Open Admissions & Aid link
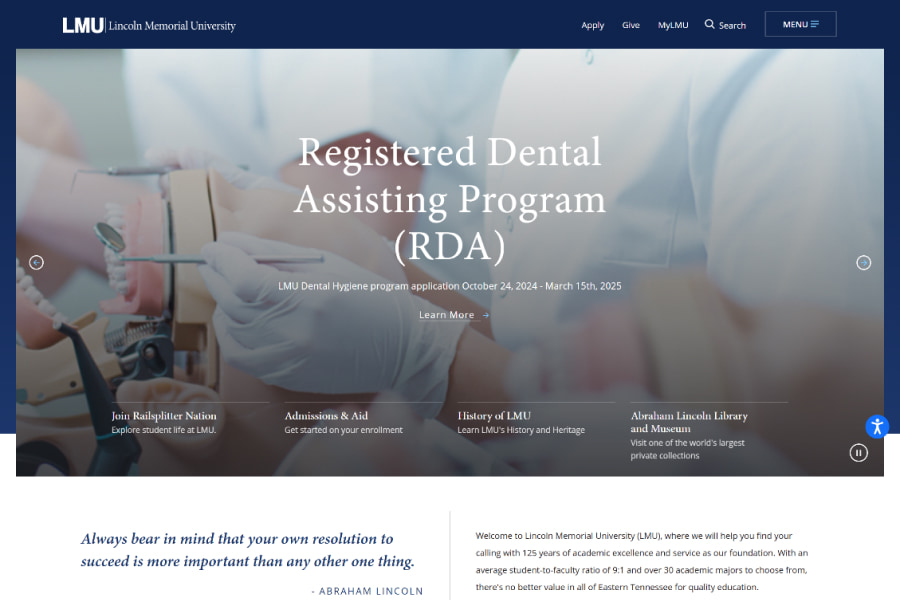900x600 pixels. point(326,416)
